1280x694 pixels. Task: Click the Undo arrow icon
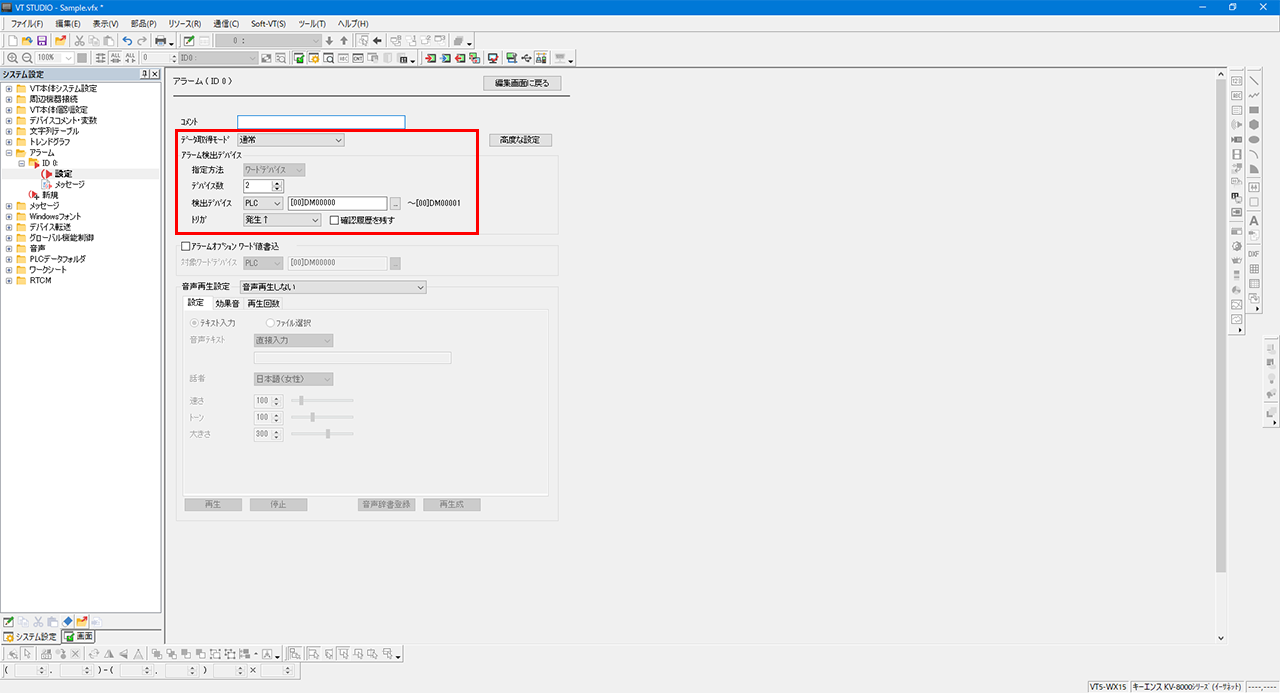127,41
